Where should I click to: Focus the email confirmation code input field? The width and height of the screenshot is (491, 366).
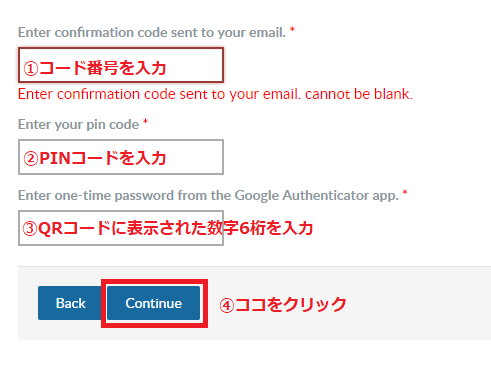[x=121, y=65]
